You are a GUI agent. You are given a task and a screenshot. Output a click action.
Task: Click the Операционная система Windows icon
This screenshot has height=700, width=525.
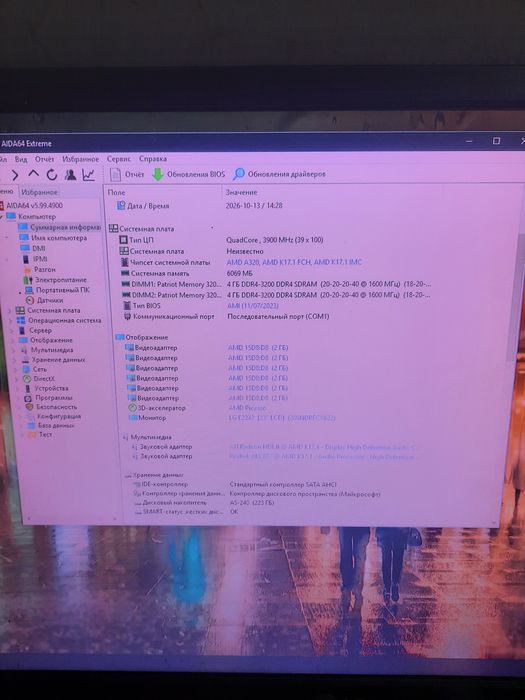click(21, 321)
